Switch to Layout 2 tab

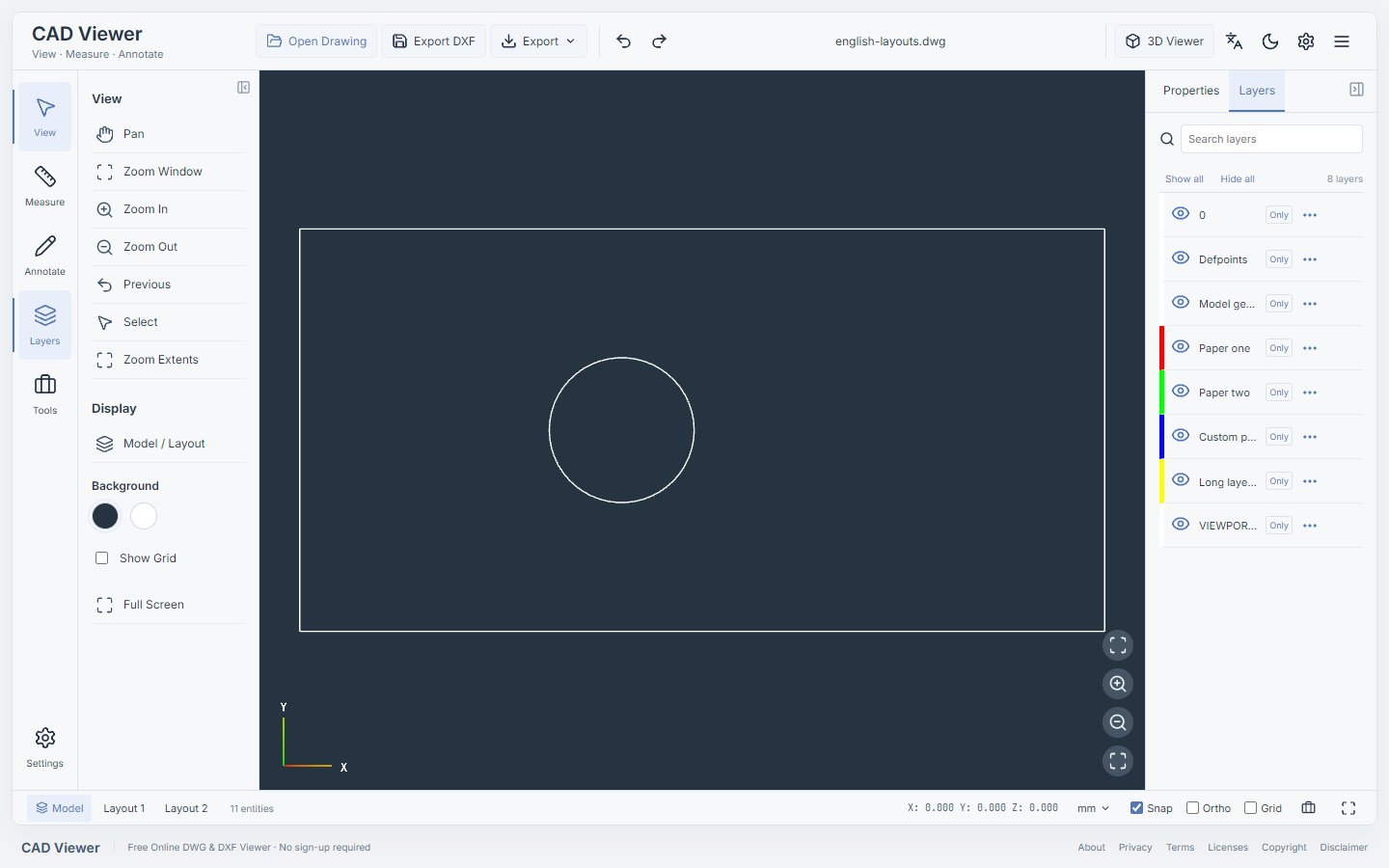pos(186,808)
